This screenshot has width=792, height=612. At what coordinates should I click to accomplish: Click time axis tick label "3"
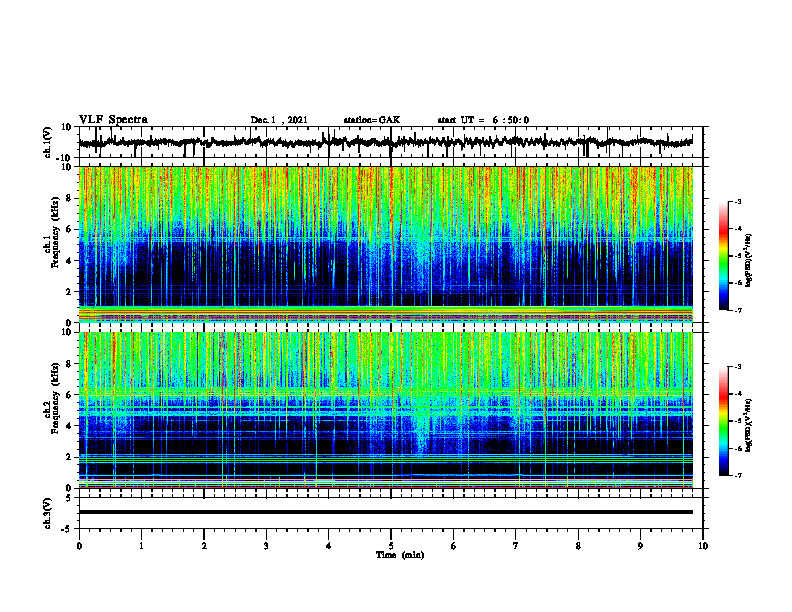(266, 546)
